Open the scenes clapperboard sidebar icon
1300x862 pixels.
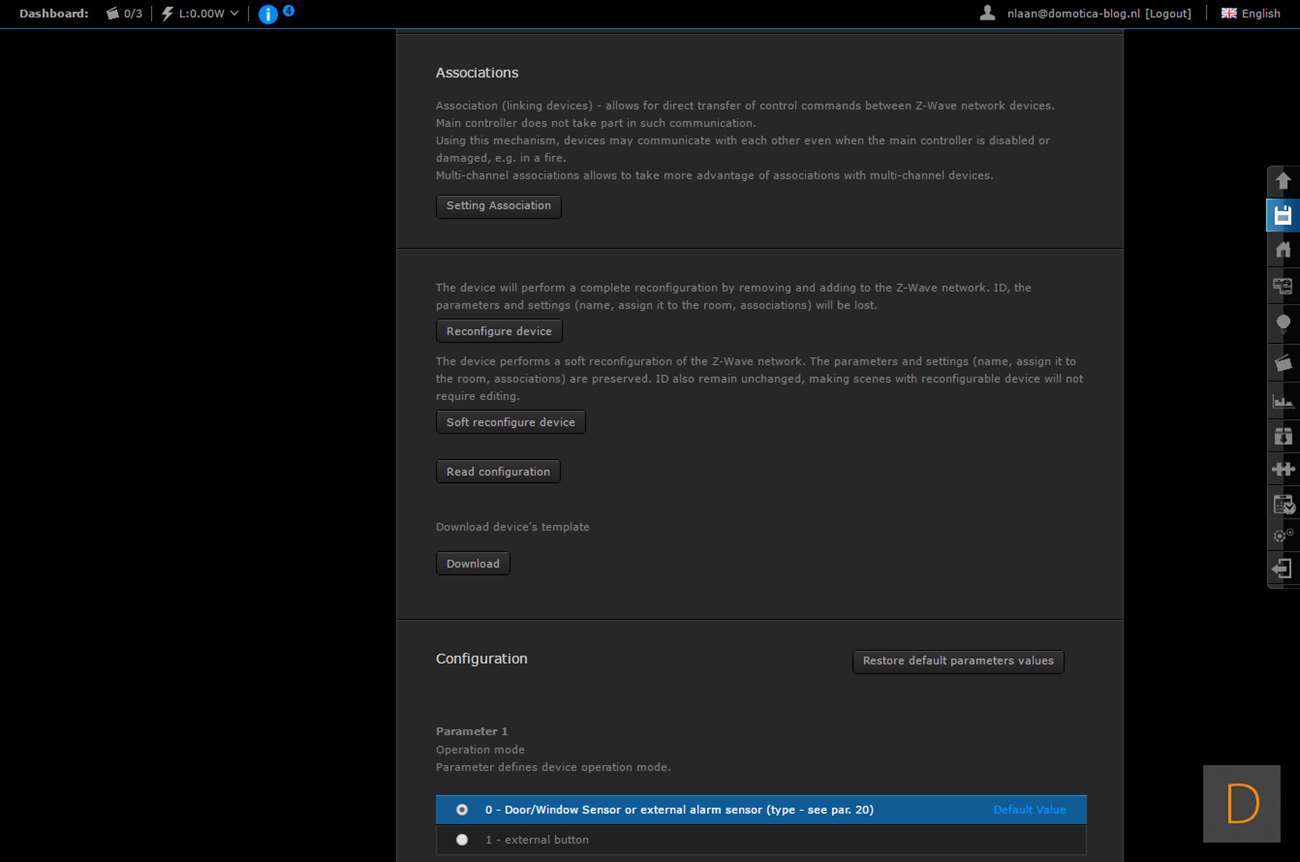1282,362
